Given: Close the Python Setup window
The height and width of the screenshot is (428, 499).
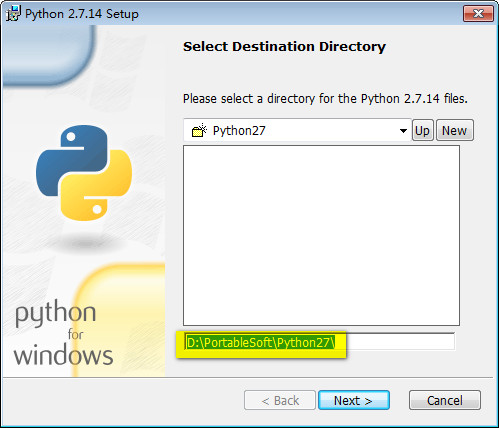Looking at the screenshot, I should coord(478,14).
